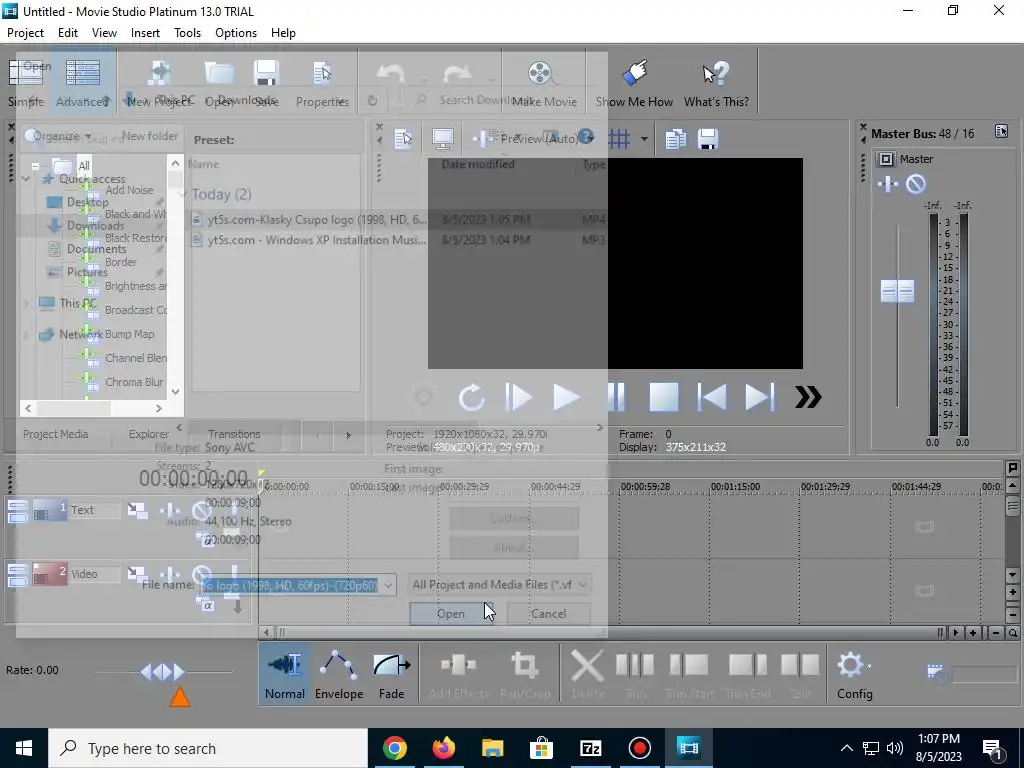Minimize Video track via stacked-bars icon
1024x768 pixels.
tap(18, 575)
